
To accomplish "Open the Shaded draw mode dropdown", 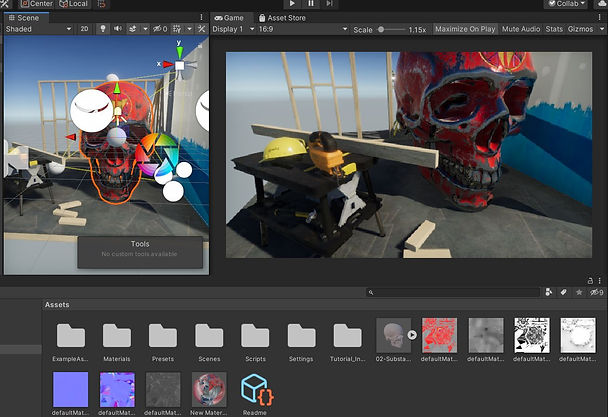I will (x=38, y=29).
